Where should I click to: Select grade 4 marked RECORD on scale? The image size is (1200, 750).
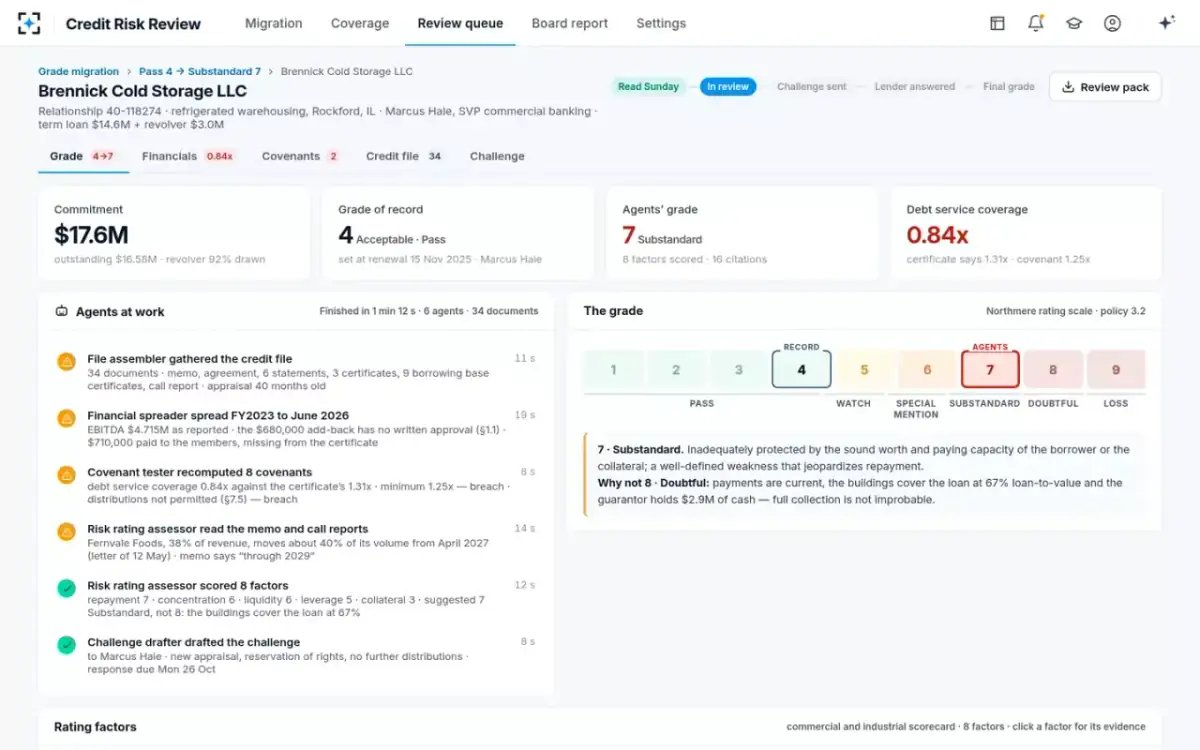(801, 369)
